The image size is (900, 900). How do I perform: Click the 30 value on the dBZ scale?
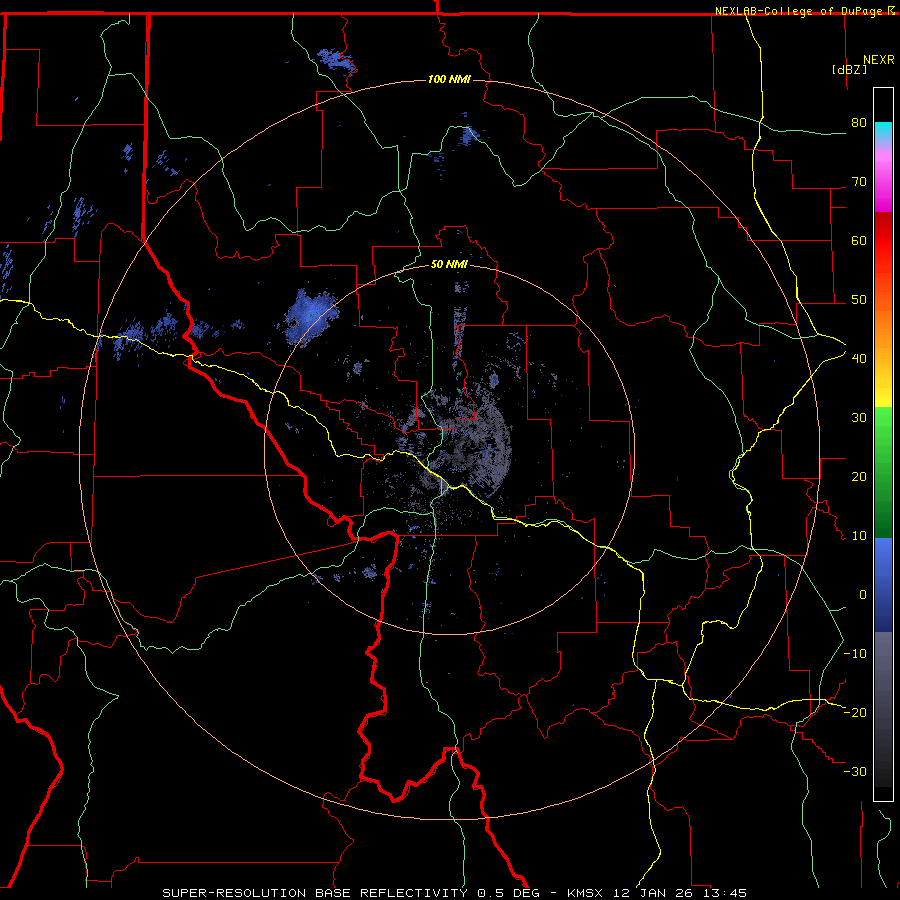point(859,417)
